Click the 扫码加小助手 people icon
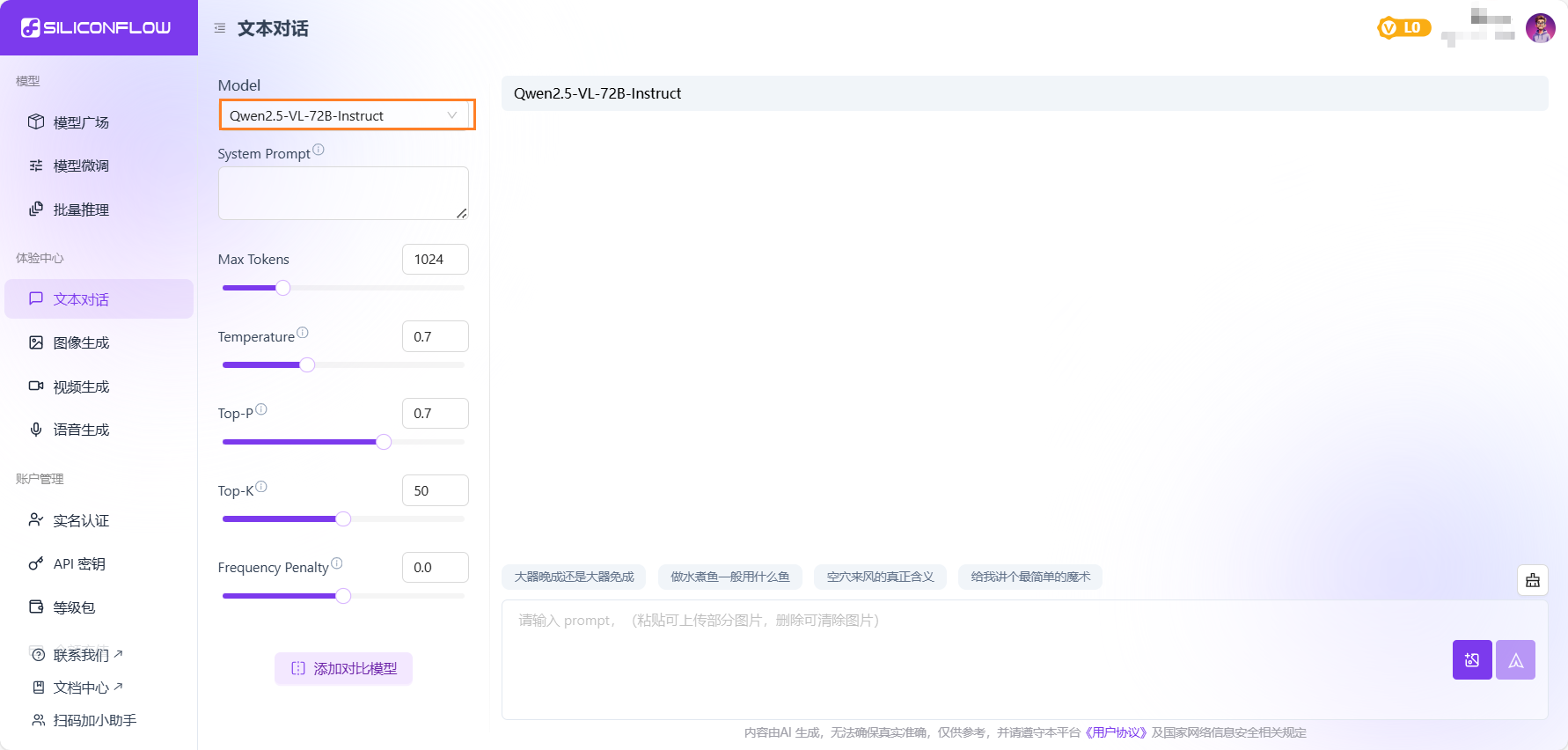This screenshot has height=750, width=1568. (38, 720)
